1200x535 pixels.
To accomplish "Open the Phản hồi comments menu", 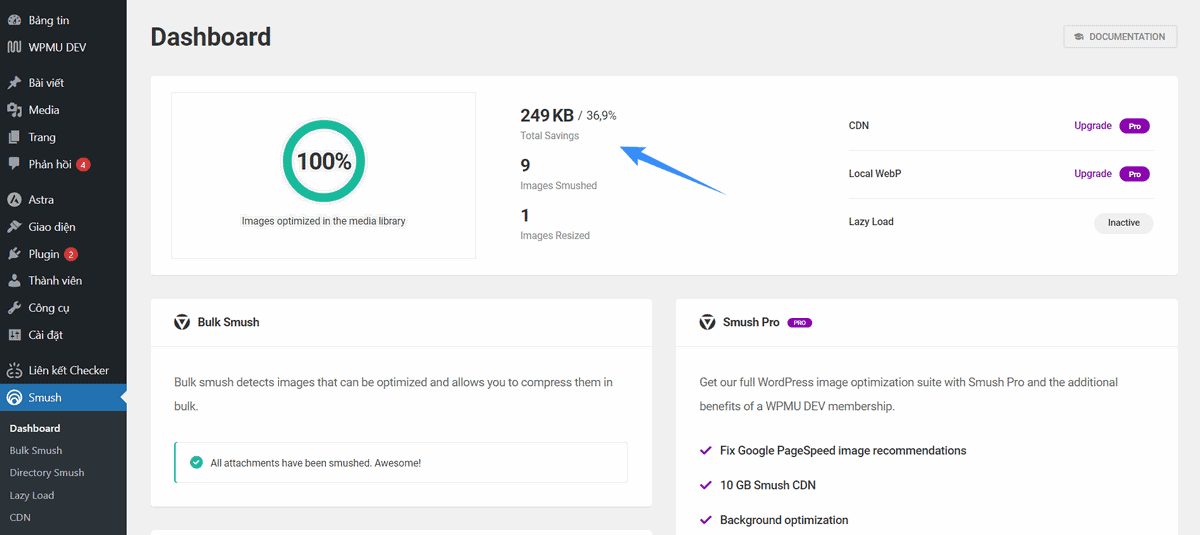I will (63, 164).
